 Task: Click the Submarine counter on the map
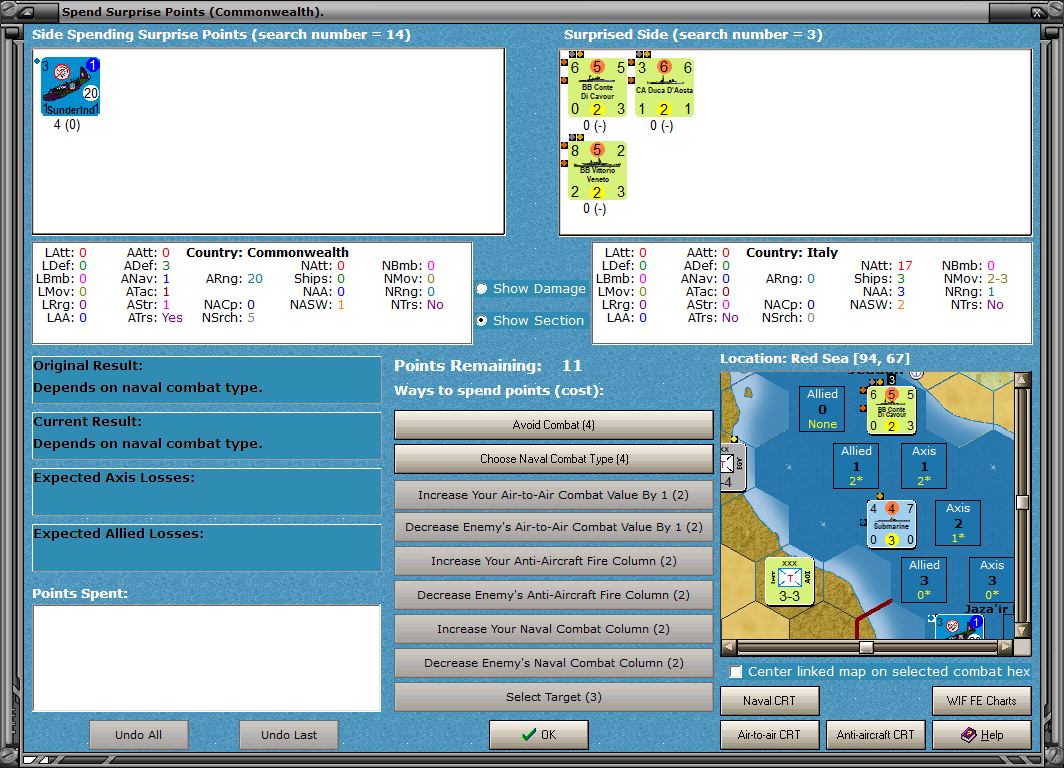click(x=891, y=524)
